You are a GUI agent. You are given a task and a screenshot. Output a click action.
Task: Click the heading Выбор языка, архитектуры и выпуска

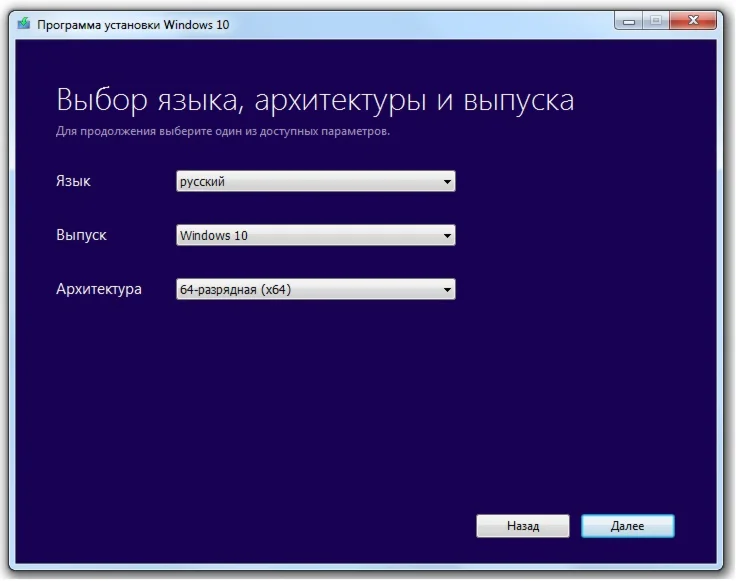coord(315,100)
